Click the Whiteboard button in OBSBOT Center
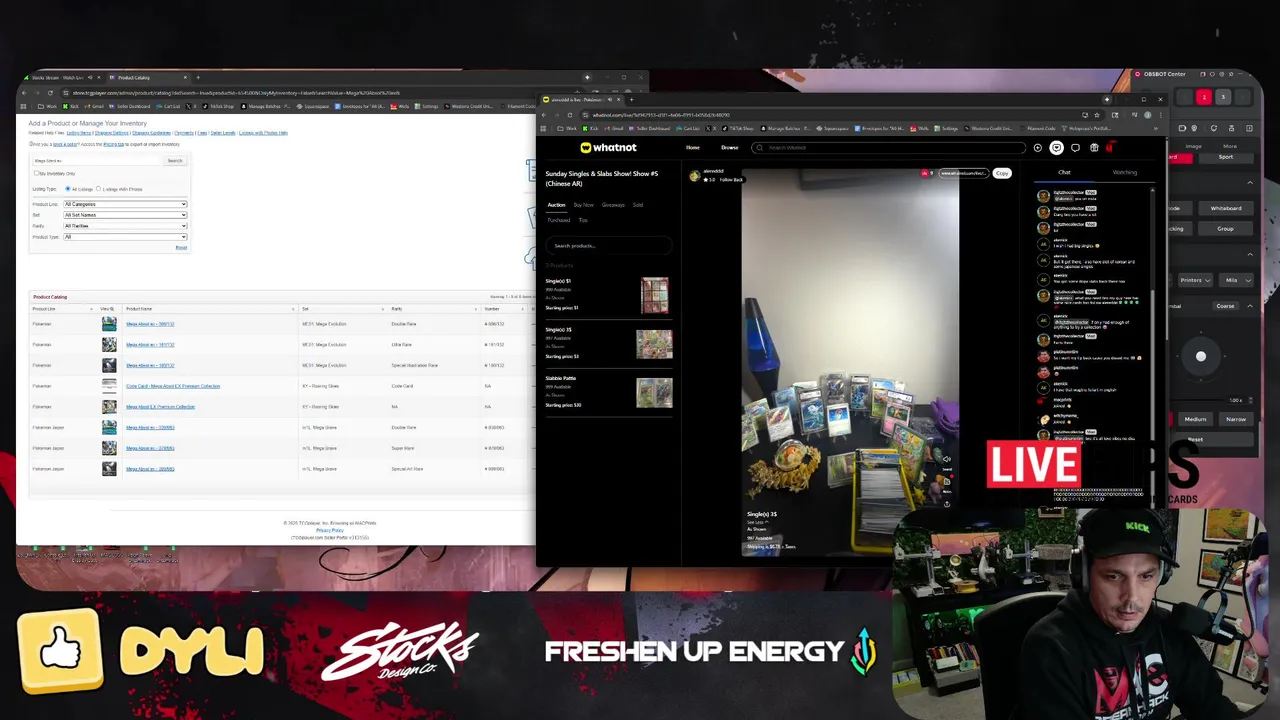This screenshot has height=720, width=1280. [x=1225, y=208]
